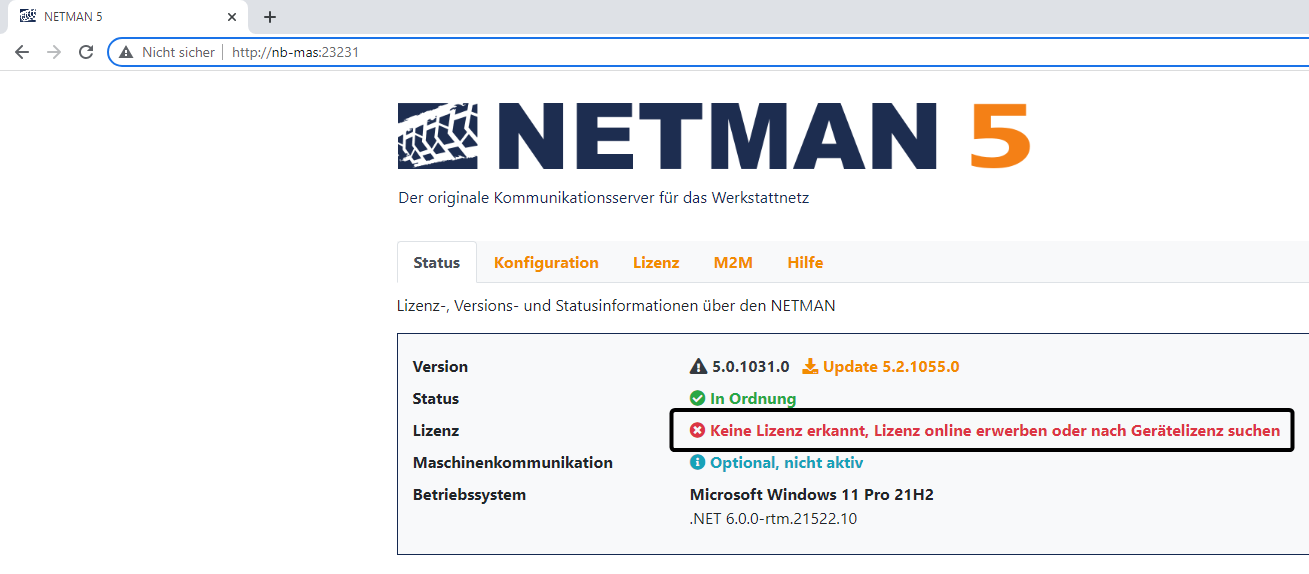The width and height of the screenshot is (1309, 574).
Task: Click the 'Lizenz' row label in table
Action: coord(436,431)
